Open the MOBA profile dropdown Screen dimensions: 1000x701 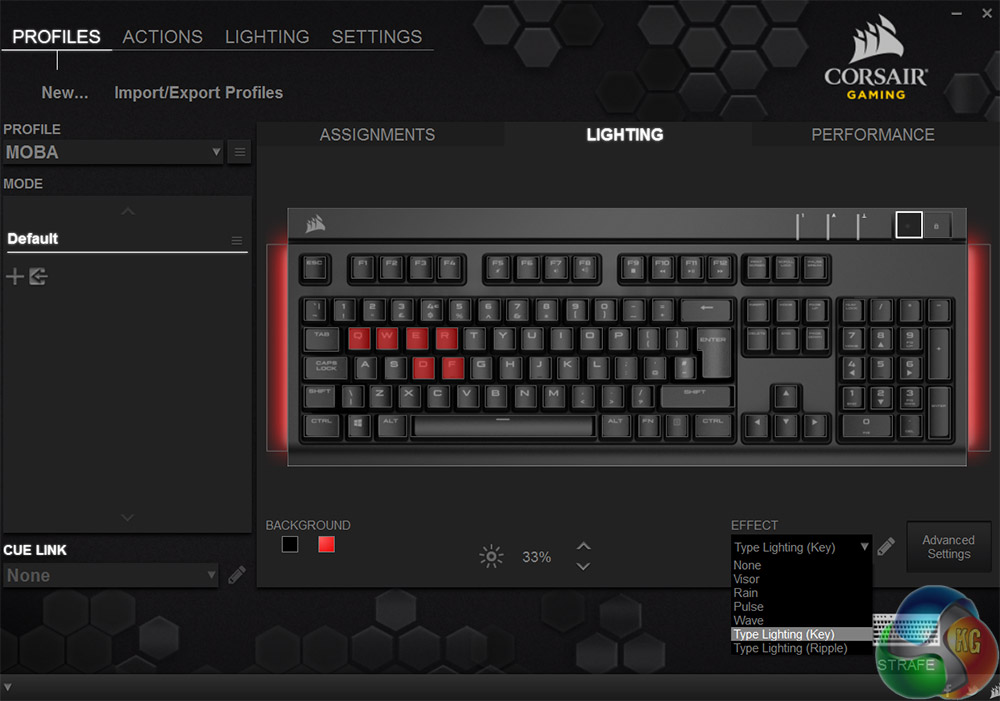tap(113, 152)
